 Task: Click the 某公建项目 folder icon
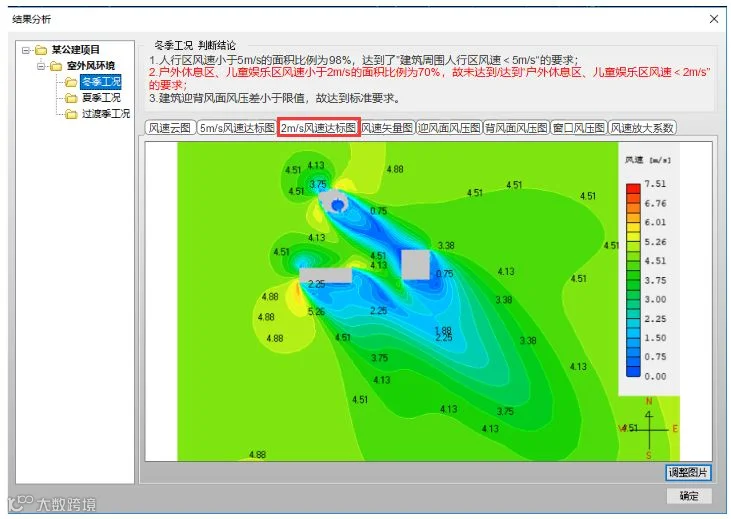(41, 50)
